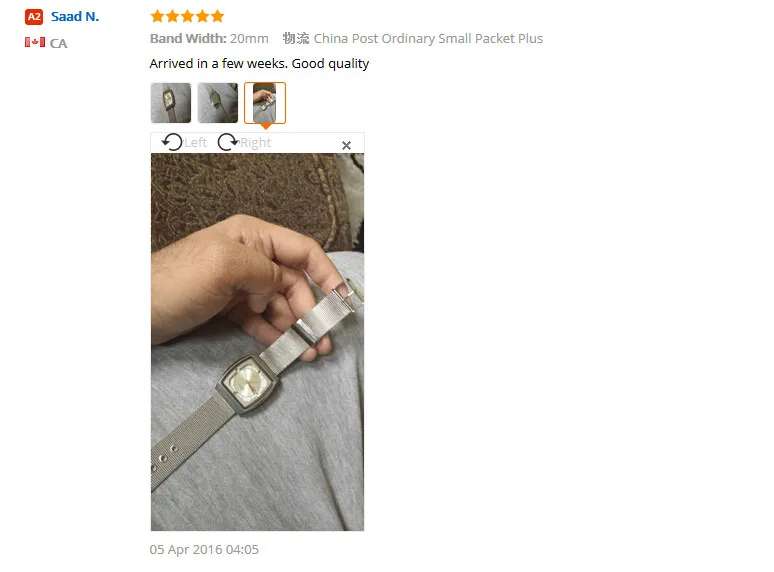The height and width of the screenshot is (572, 774).
Task: Click the first orange rating star
Action: [157, 16]
